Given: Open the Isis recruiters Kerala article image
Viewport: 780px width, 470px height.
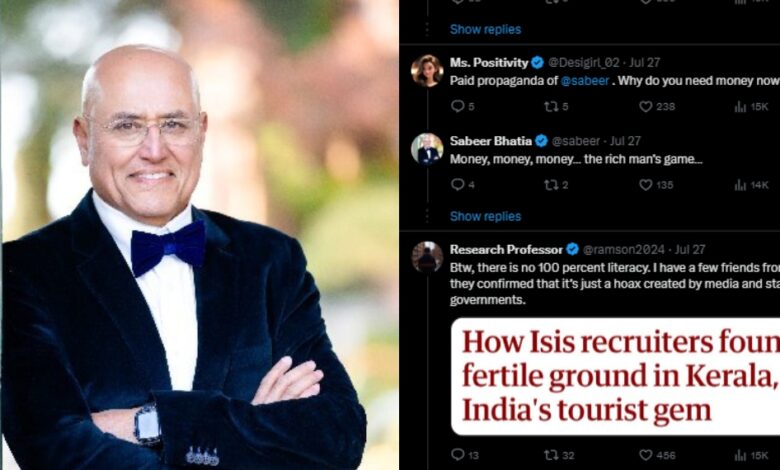Looking at the screenshot, I should 615,376.
